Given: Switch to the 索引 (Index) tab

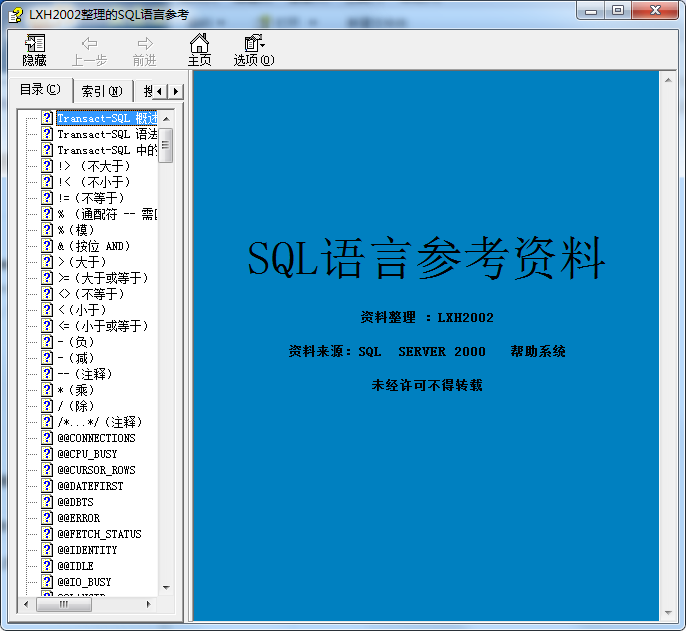Looking at the screenshot, I should 101,91.
